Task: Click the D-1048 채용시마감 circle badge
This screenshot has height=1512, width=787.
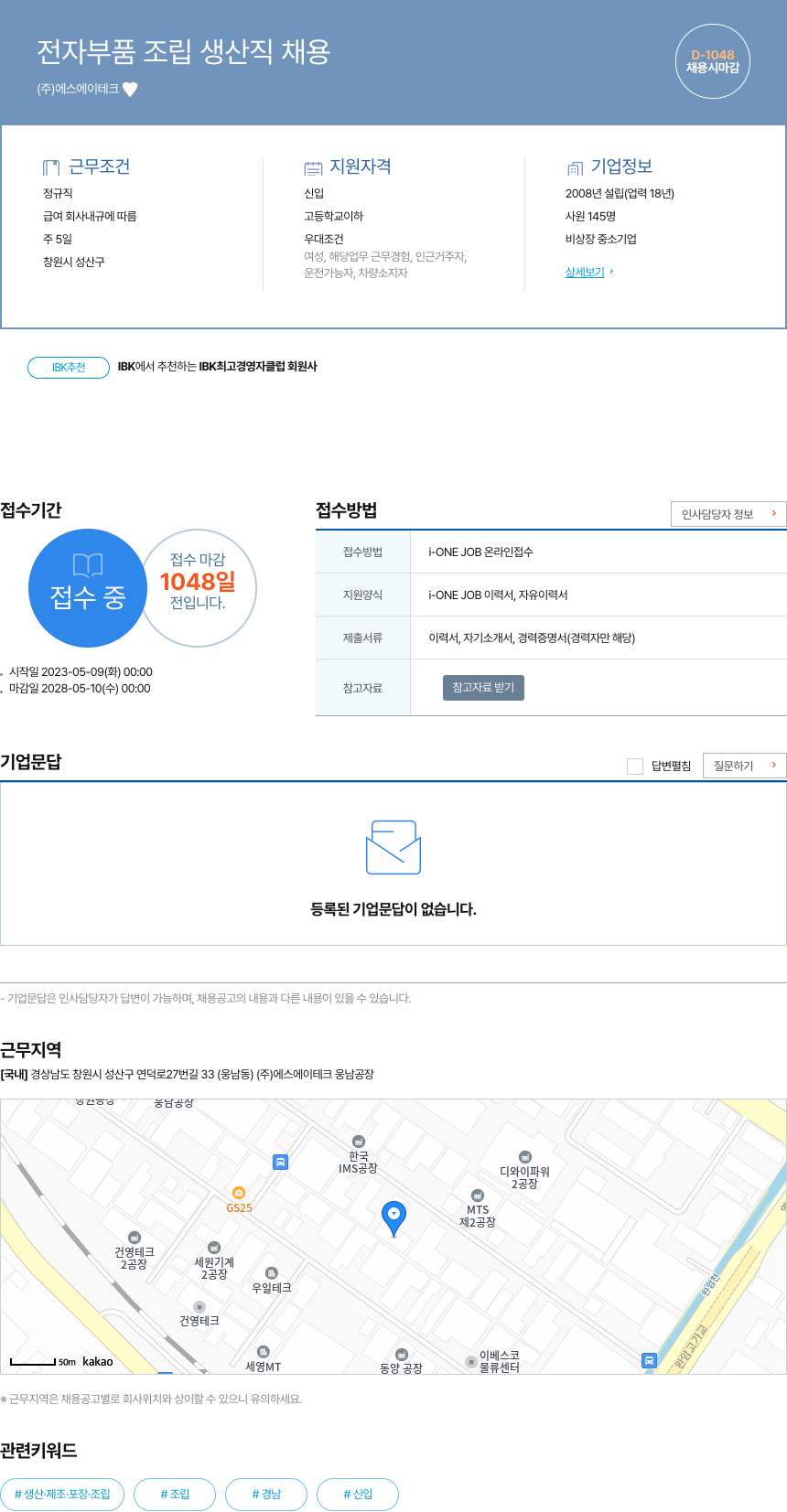Action: coord(713,61)
